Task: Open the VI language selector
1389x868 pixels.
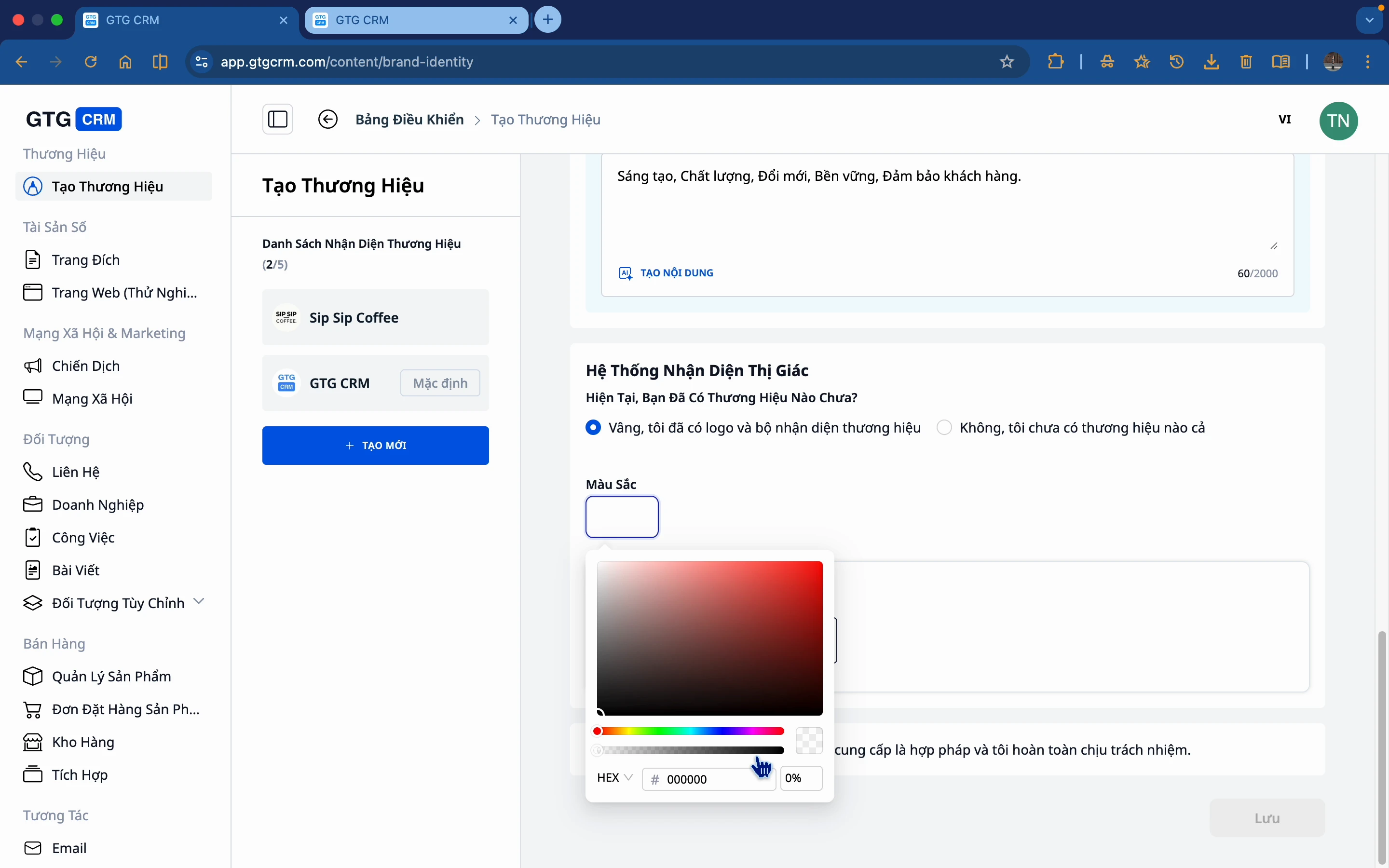Action: [x=1284, y=120]
